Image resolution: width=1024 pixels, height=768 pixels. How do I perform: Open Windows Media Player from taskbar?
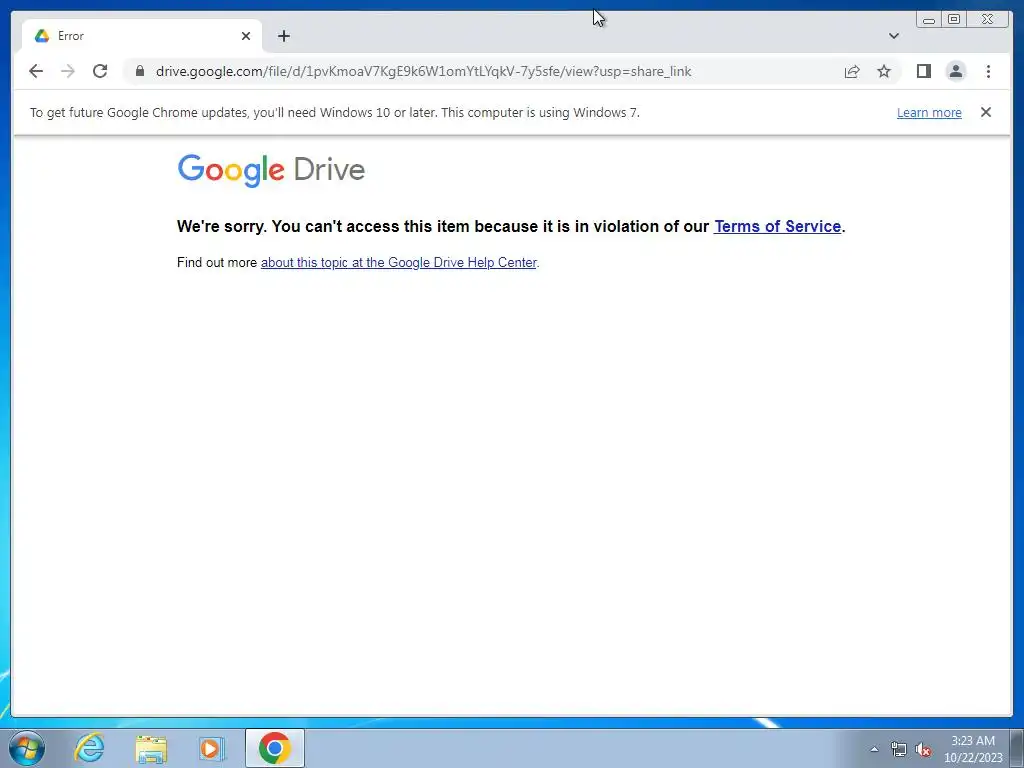(x=212, y=748)
